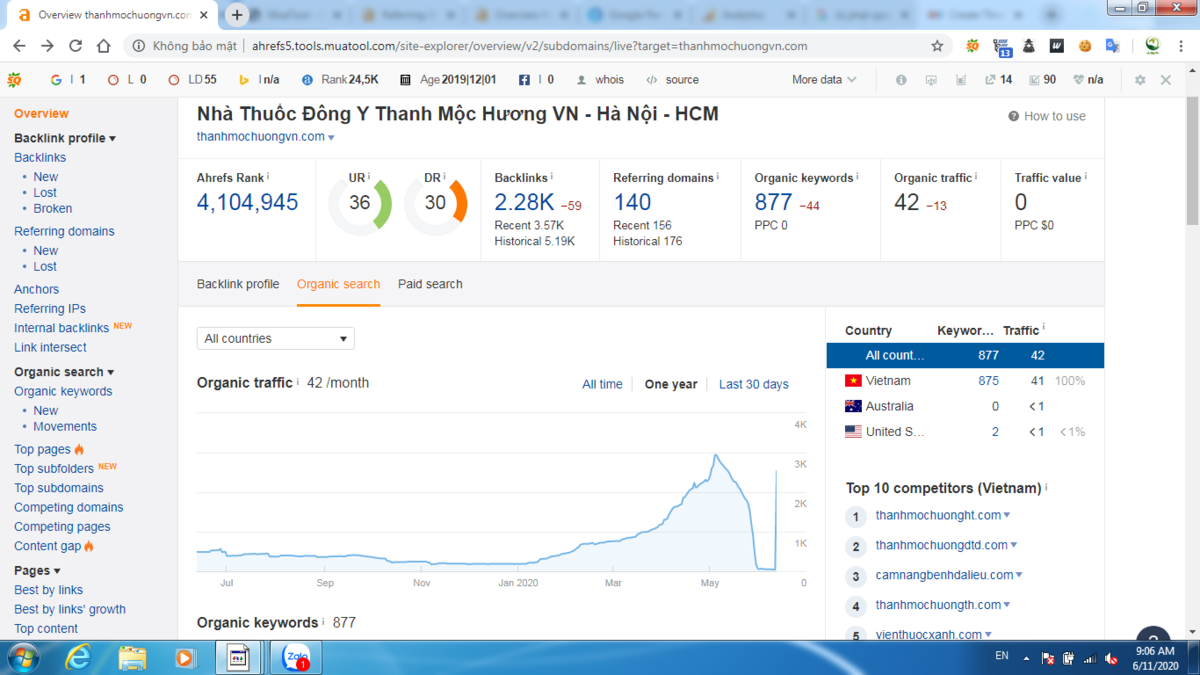Open dropdown for competitor thanhmochuonght.com

pyautogui.click(x=1007, y=516)
